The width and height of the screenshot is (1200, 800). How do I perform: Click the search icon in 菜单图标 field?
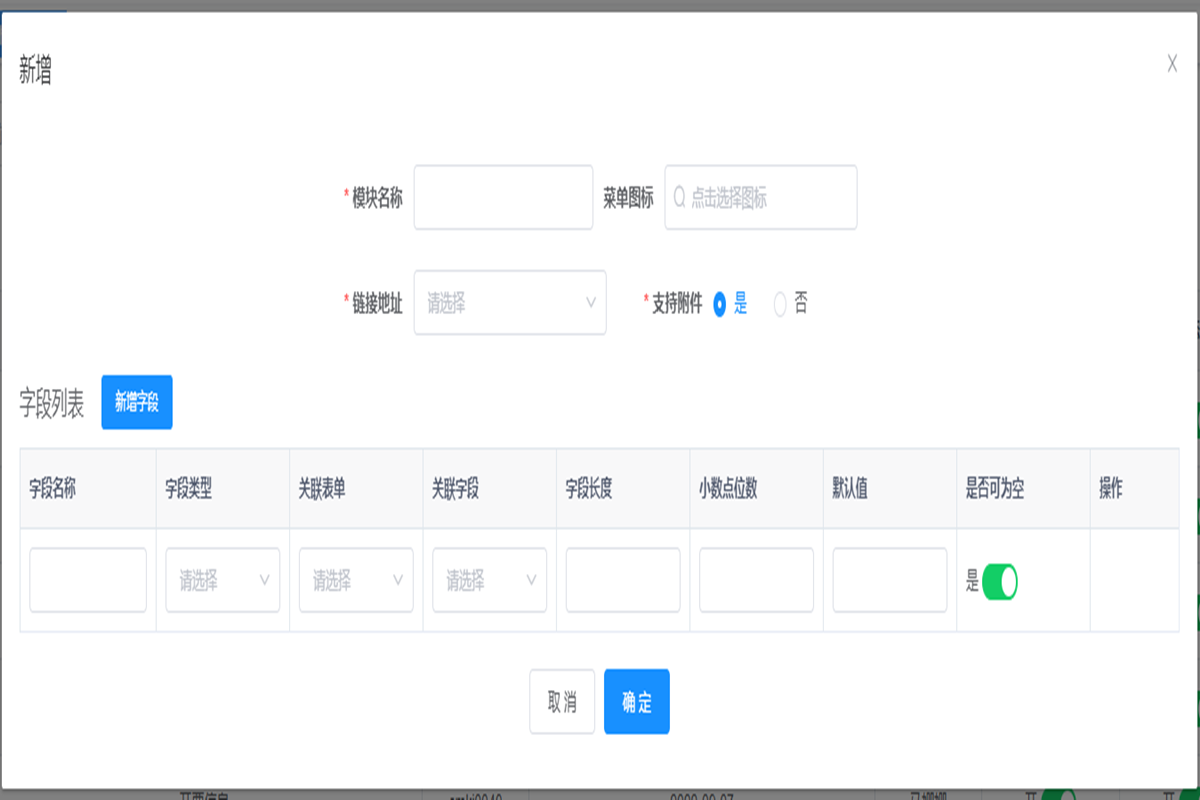[680, 198]
